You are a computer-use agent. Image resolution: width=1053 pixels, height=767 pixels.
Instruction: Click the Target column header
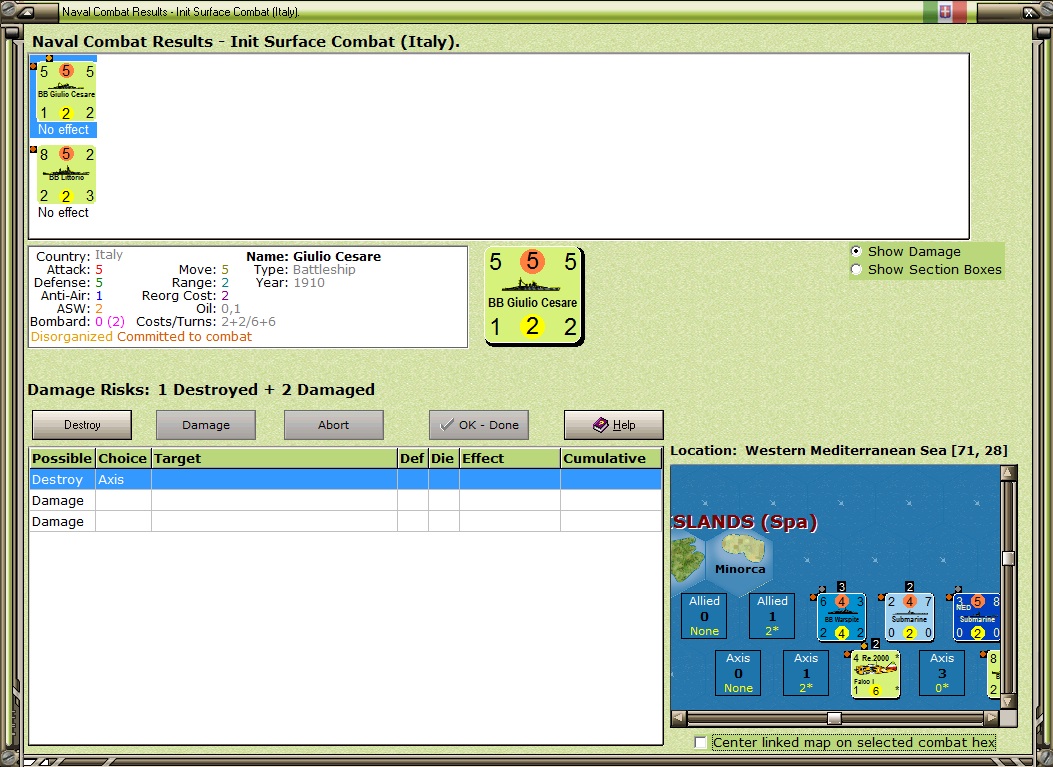click(x=274, y=458)
